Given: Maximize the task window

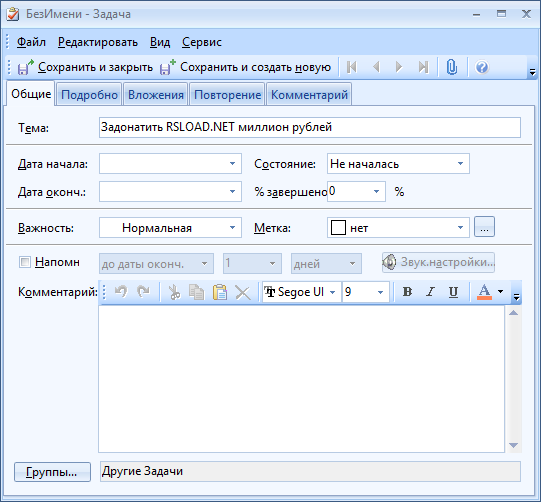Looking at the screenshot, I should 501,14.
